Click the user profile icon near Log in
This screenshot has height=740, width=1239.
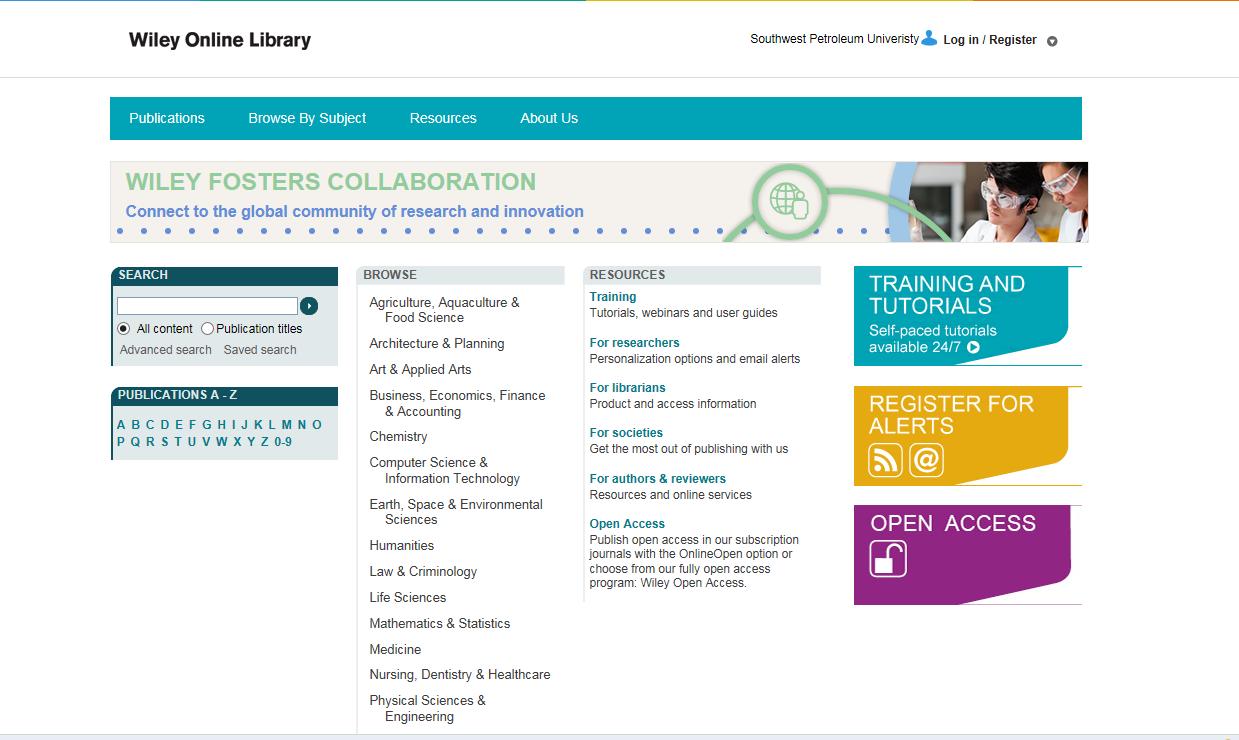pyautogui.click(x=929, y=38)
